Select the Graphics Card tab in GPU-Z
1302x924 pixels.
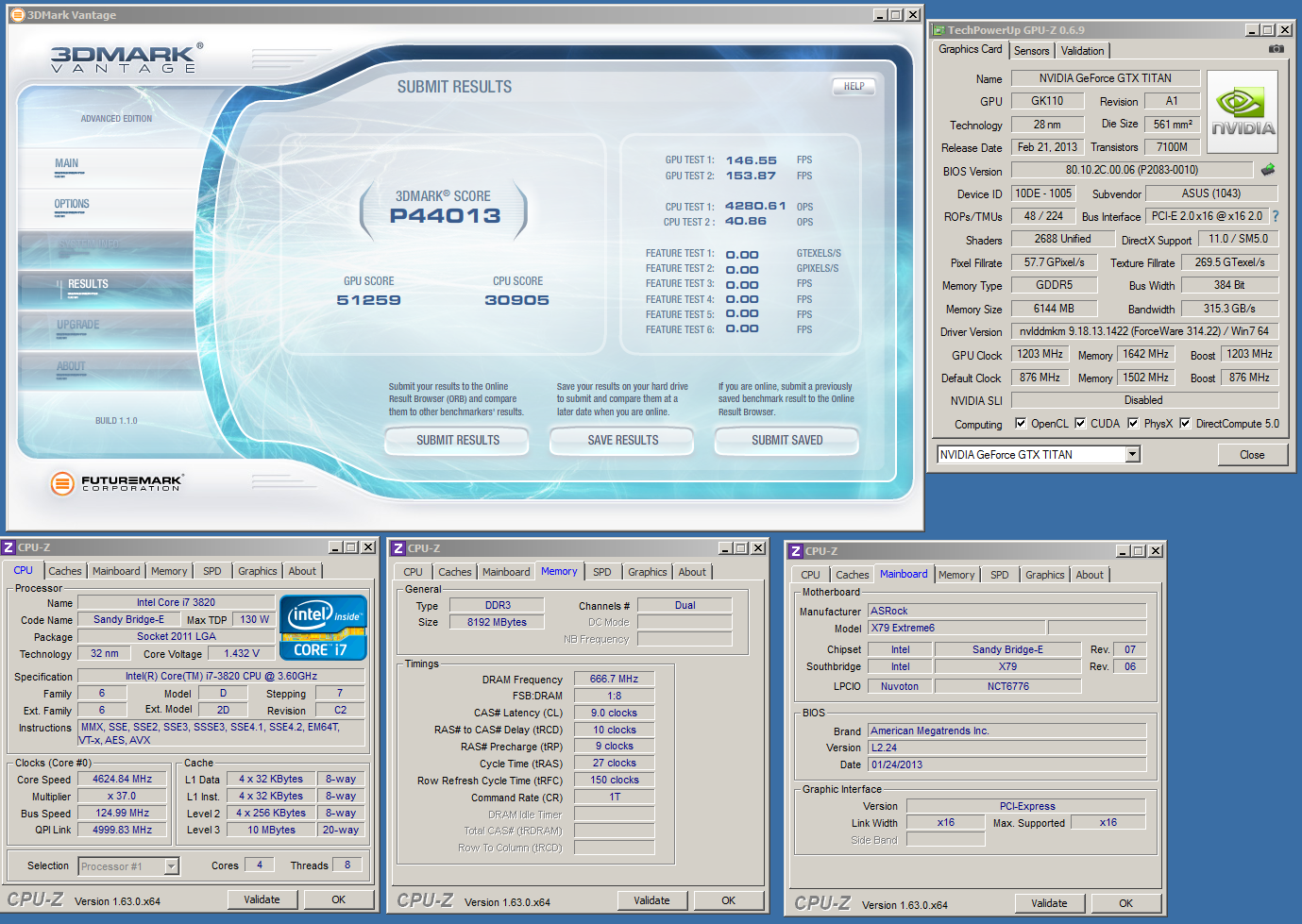(x=971, y=49)
